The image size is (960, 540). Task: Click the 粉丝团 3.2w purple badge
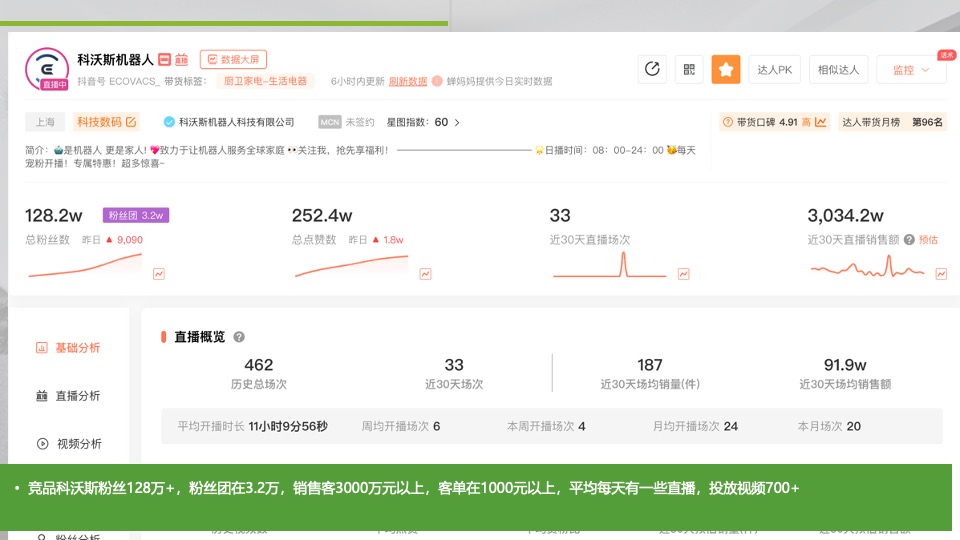pyautogui.click(x=136, y=216)
